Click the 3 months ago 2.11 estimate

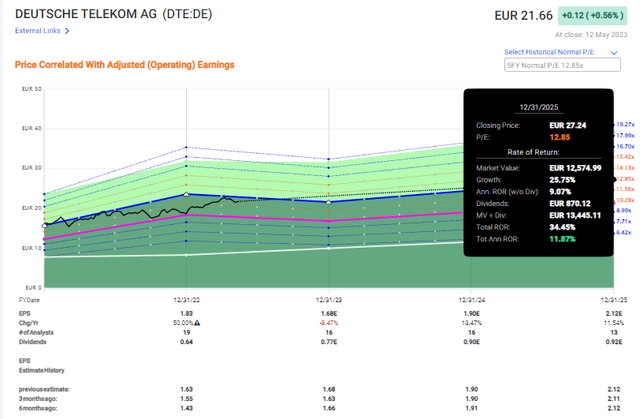tap(614, 399)
